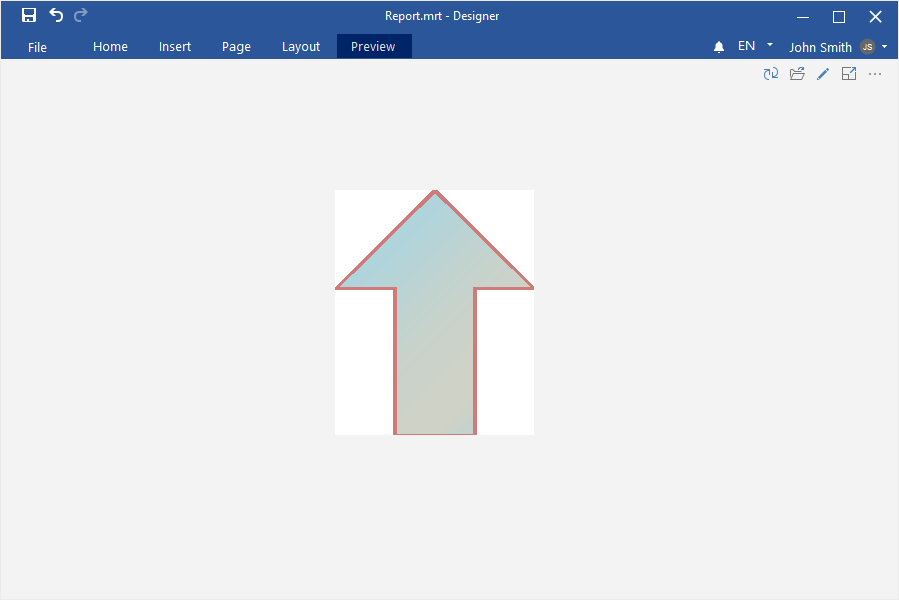
Task: Click the Save icon in title bar
Action: [29, 15]
